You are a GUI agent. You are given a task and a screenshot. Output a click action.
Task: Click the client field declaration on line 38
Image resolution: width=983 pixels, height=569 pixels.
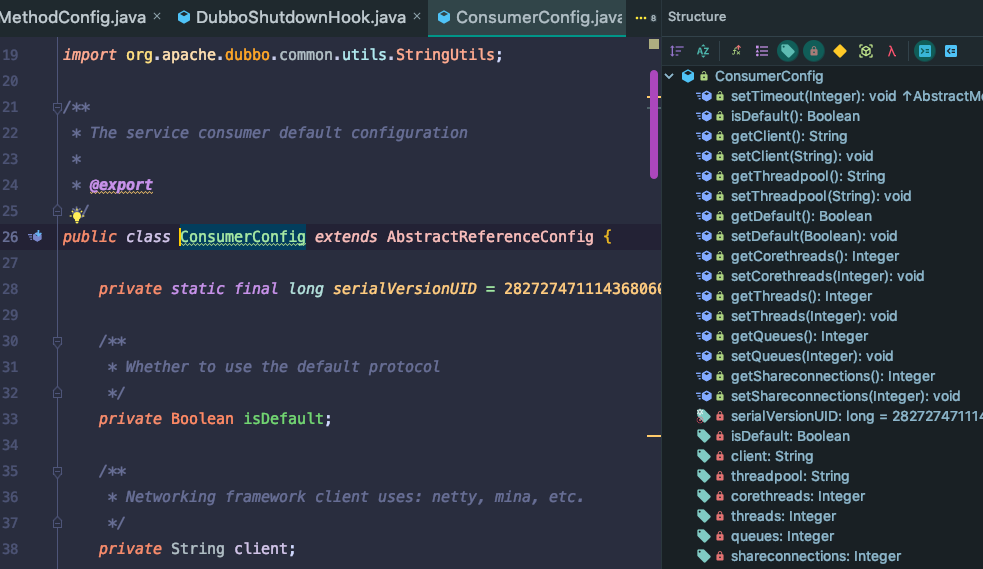pos(260,549)
